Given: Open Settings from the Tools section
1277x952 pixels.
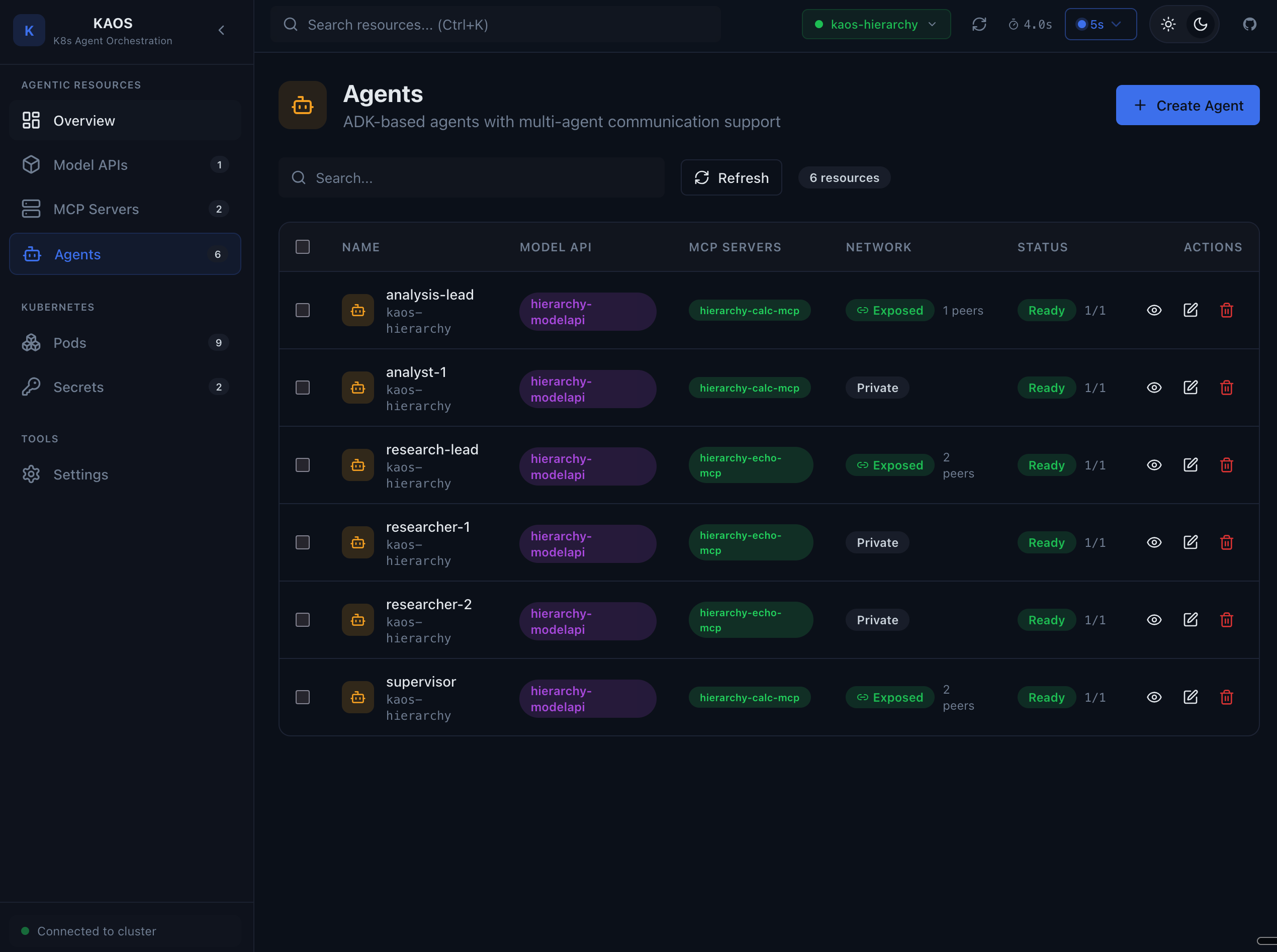Looking at the screenshot, I should point(80,473).
